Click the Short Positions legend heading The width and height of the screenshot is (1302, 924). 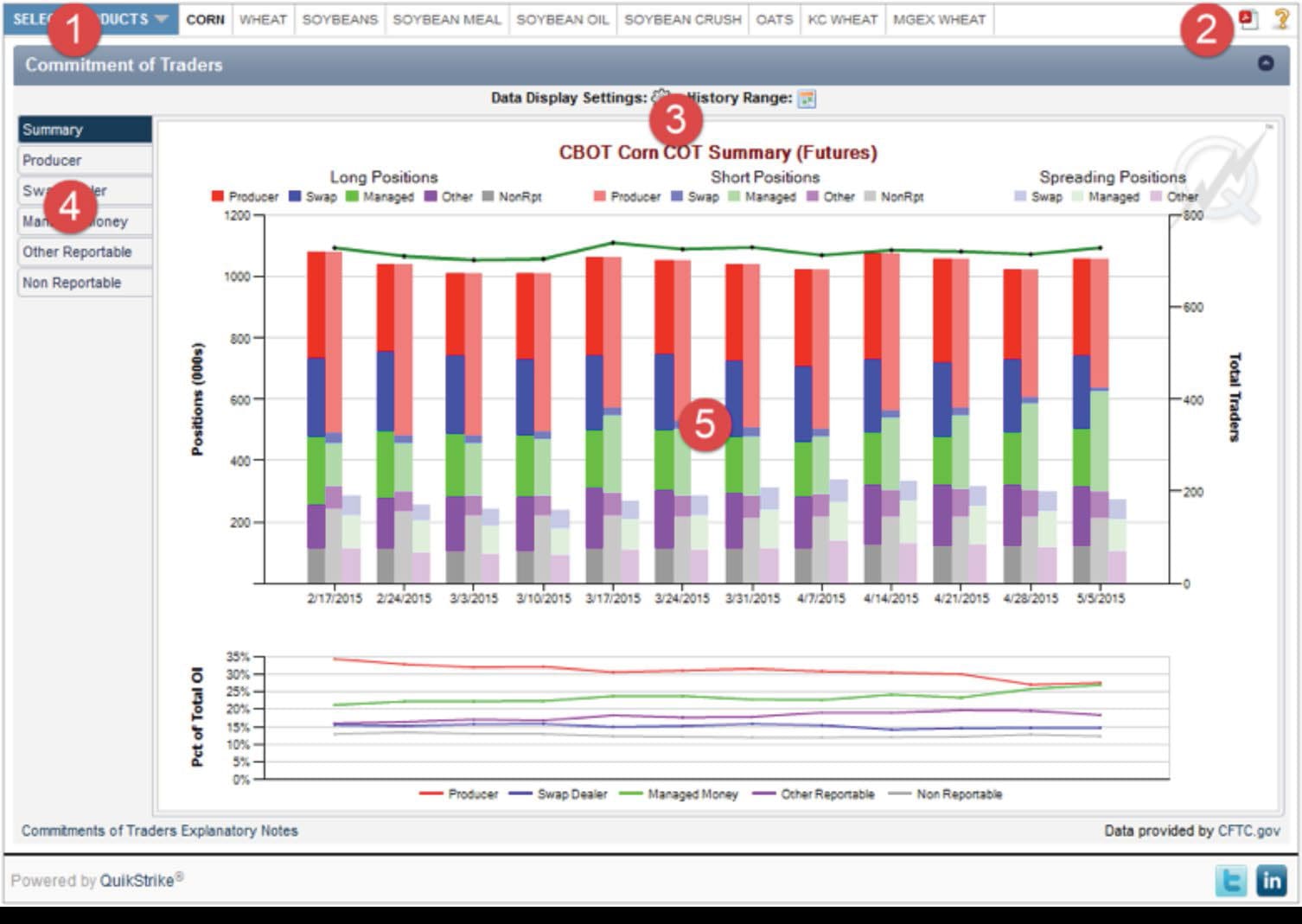pos(765,177)
